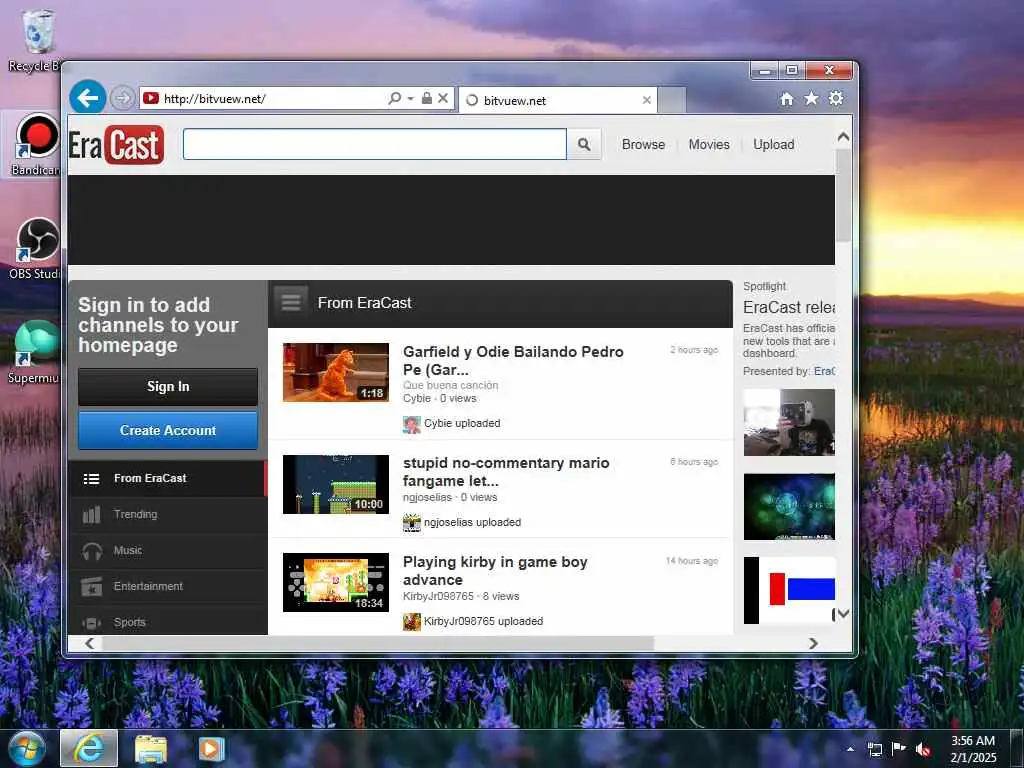
Task: Click the network tray icon
Action: (x=874, y=749)
